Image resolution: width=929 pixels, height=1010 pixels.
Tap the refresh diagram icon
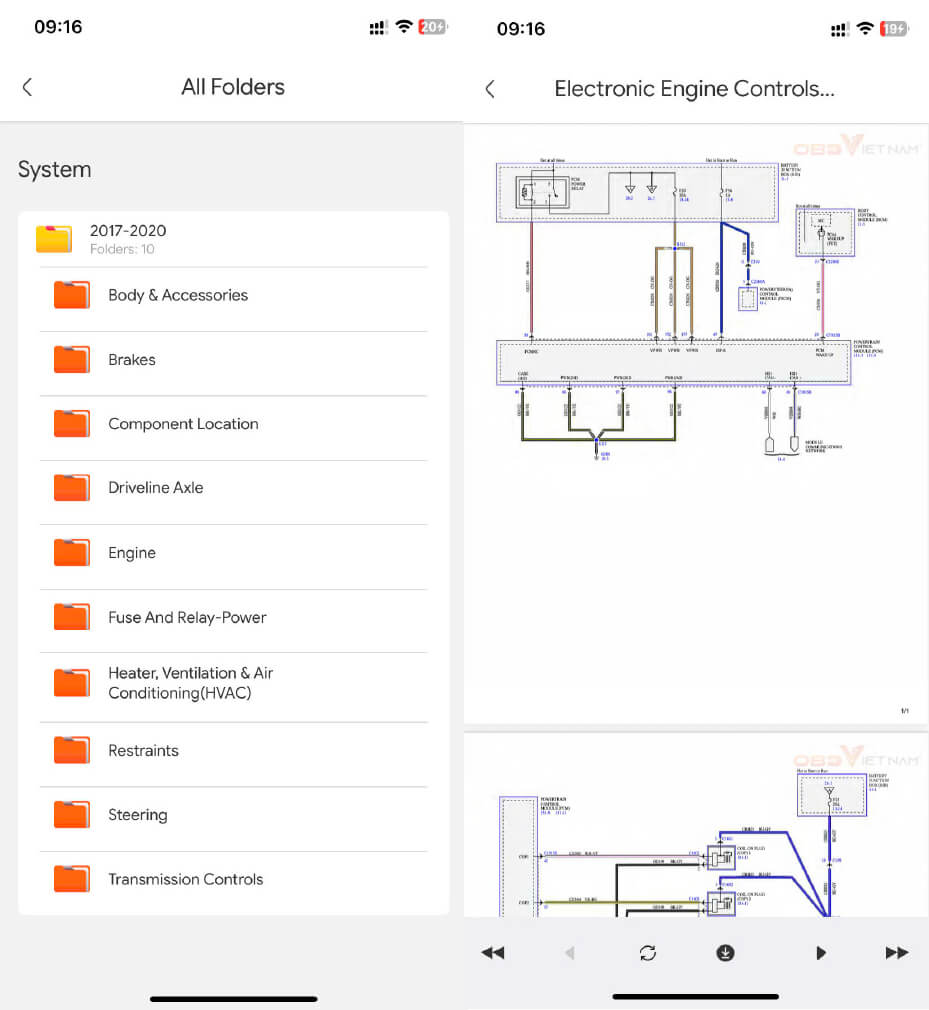pos(648,953)
